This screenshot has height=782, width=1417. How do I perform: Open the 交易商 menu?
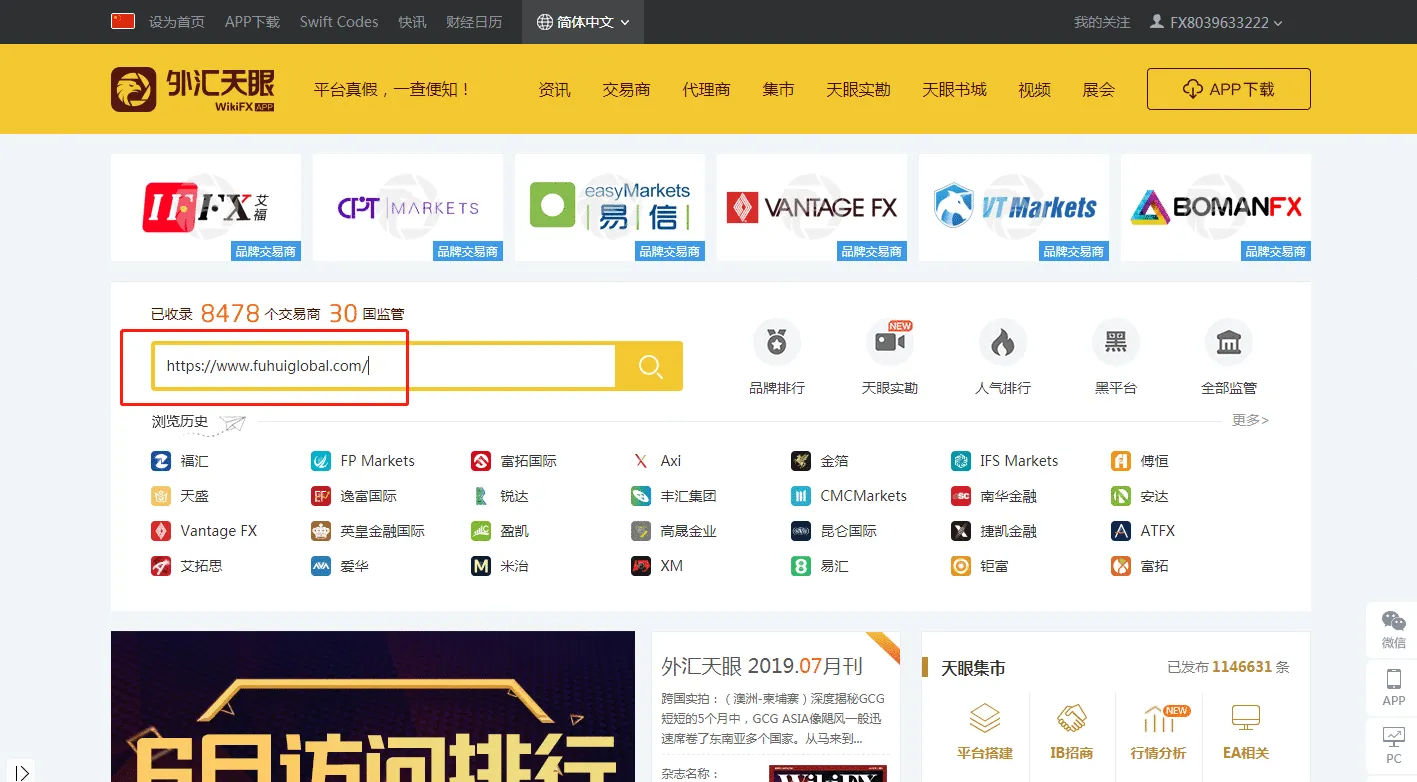[626, 90]
